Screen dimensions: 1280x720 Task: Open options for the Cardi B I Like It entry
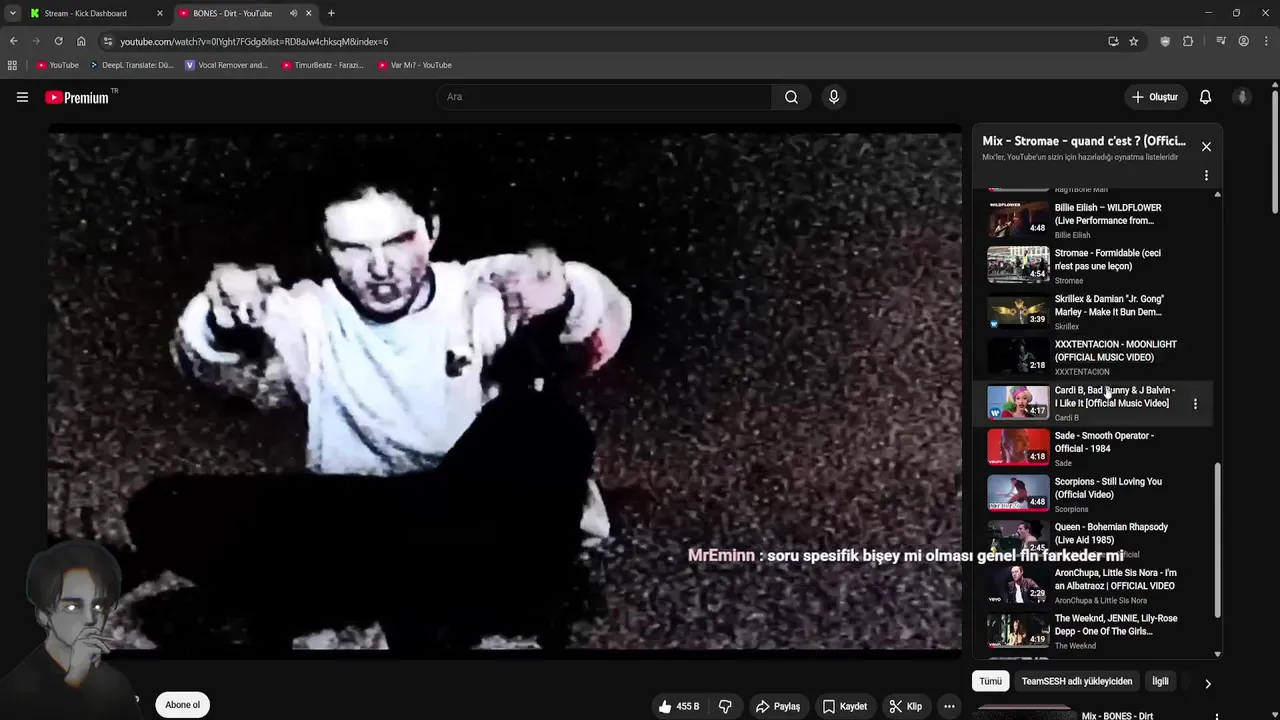click(1195, 404)
